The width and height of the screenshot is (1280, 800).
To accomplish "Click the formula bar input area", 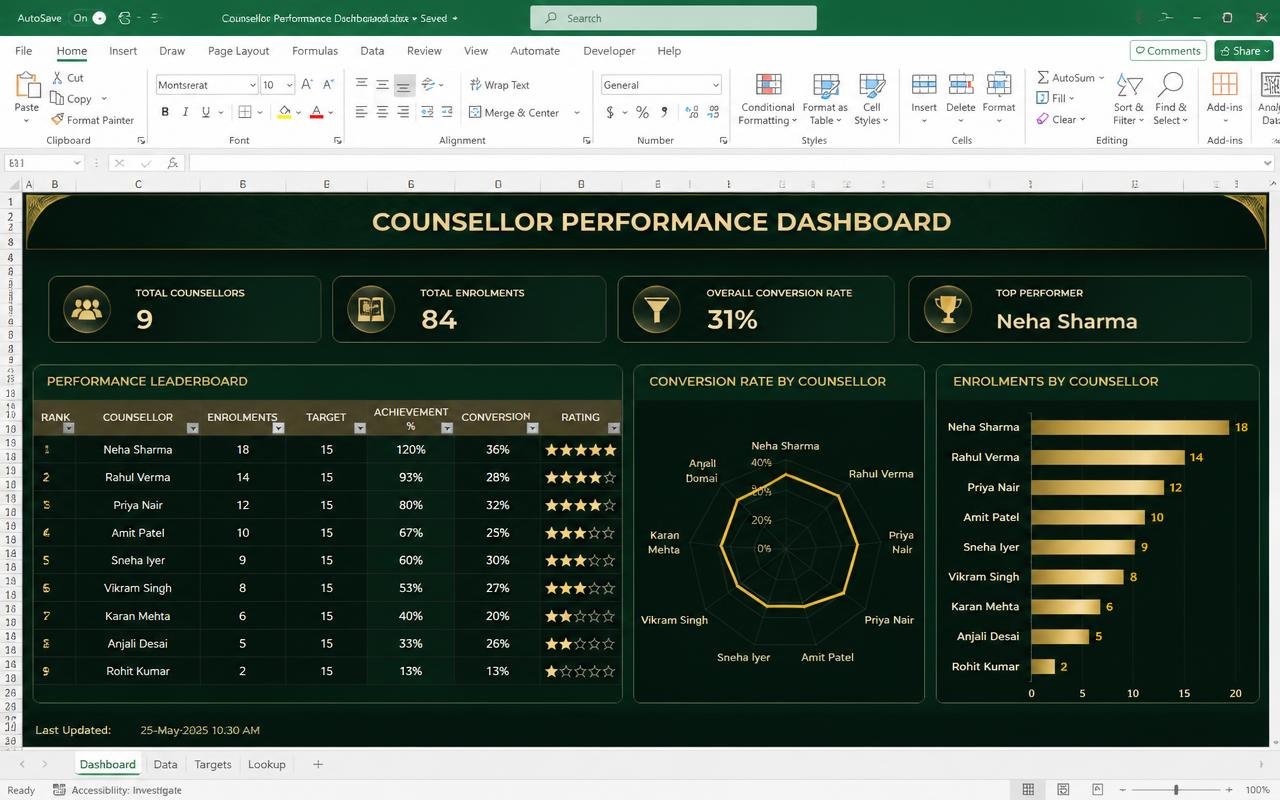I will [x=731, y=162].
